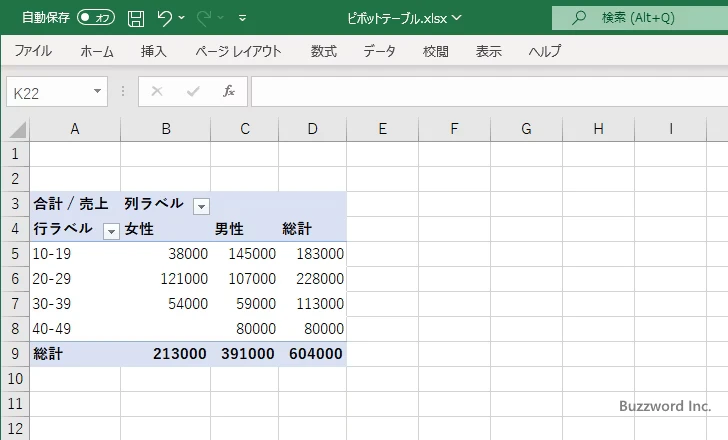Switch to the データ ribbon tab
The width and height of the screenshot is (728, 440).
click(x=379, y=51)
